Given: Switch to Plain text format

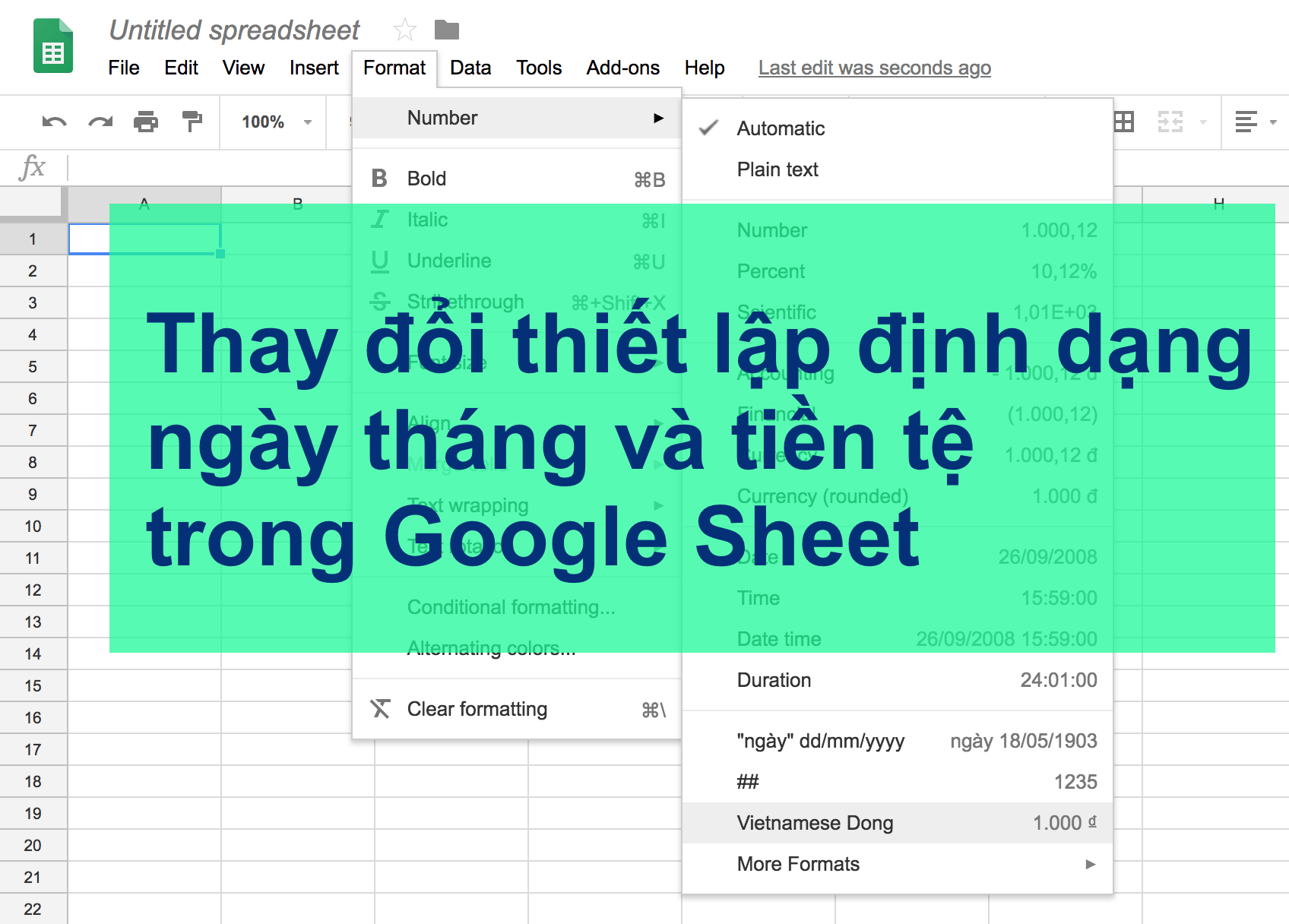Looking at the screenshot, I should [777, 169].
